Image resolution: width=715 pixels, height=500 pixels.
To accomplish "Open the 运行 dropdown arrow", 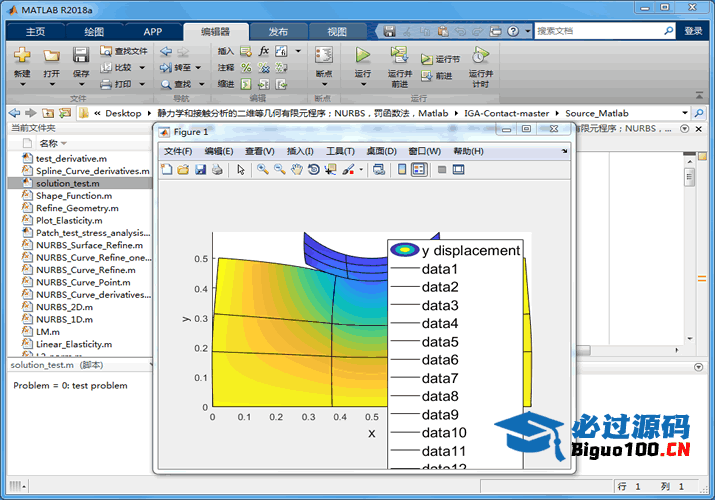I will point(363,84).
